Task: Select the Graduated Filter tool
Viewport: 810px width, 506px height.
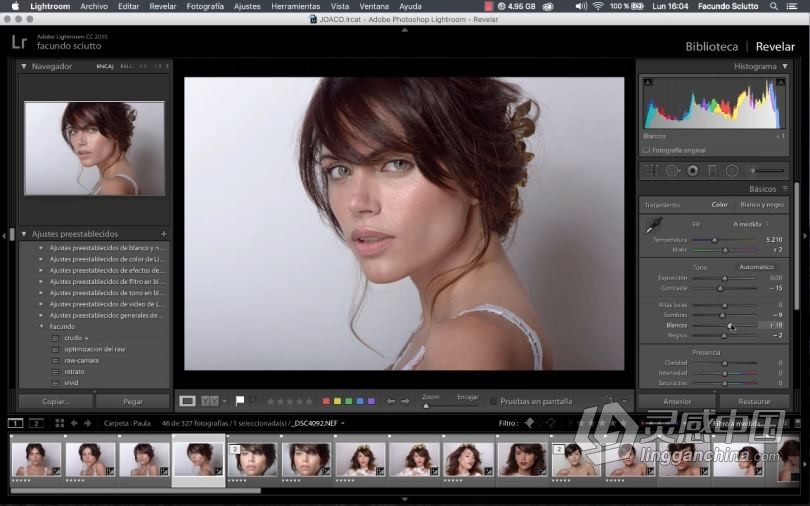Action: [712, 170]
